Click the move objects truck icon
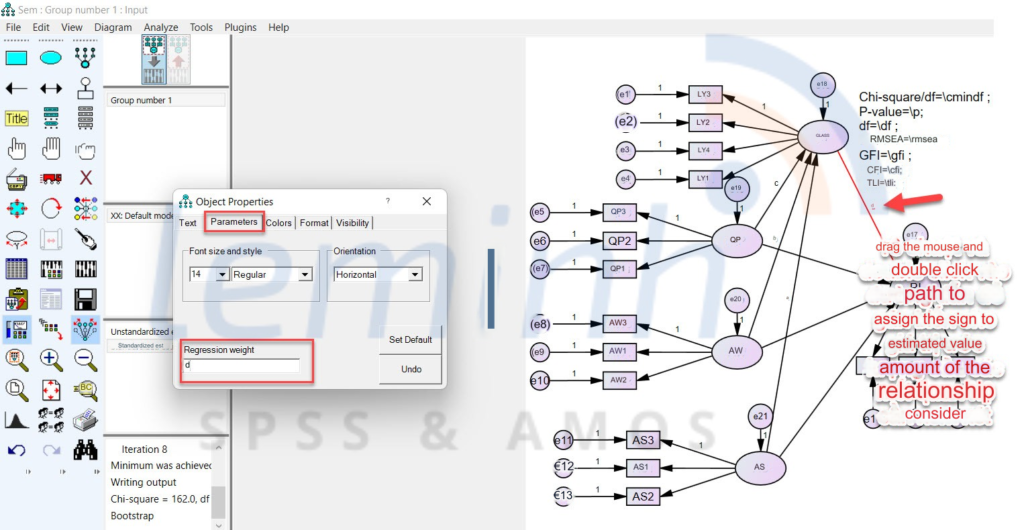The height and width of the screenshot is (530, 1024). (51, 179)
